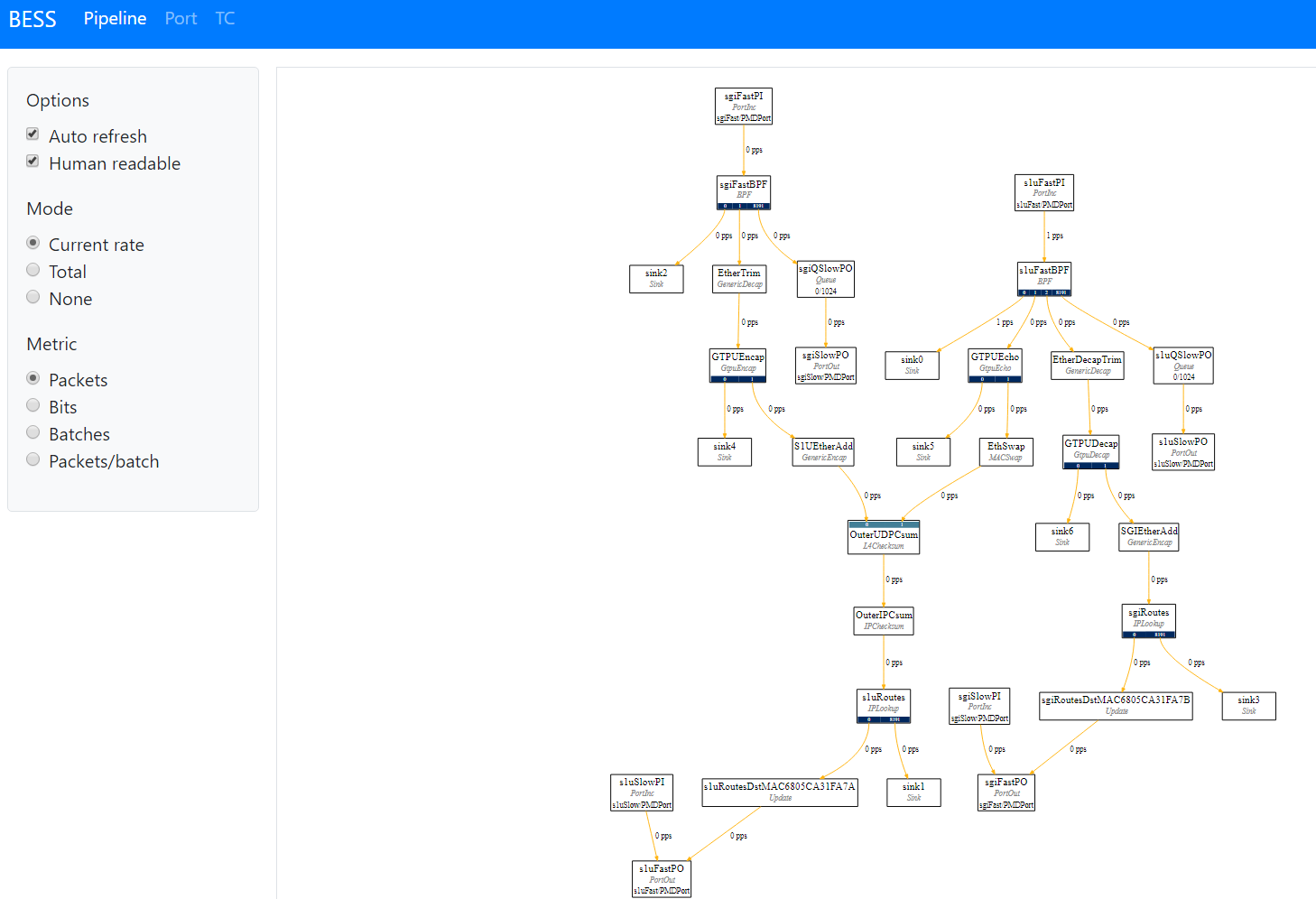Select the s1uFastPO PortOut node
This screenshot has width=1316, height=899.
coord(662,879)
